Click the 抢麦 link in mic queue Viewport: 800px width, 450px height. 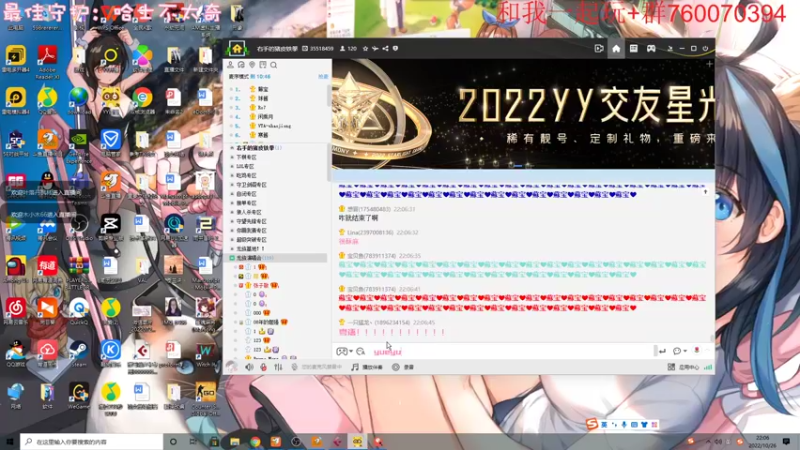pos(323,77)
